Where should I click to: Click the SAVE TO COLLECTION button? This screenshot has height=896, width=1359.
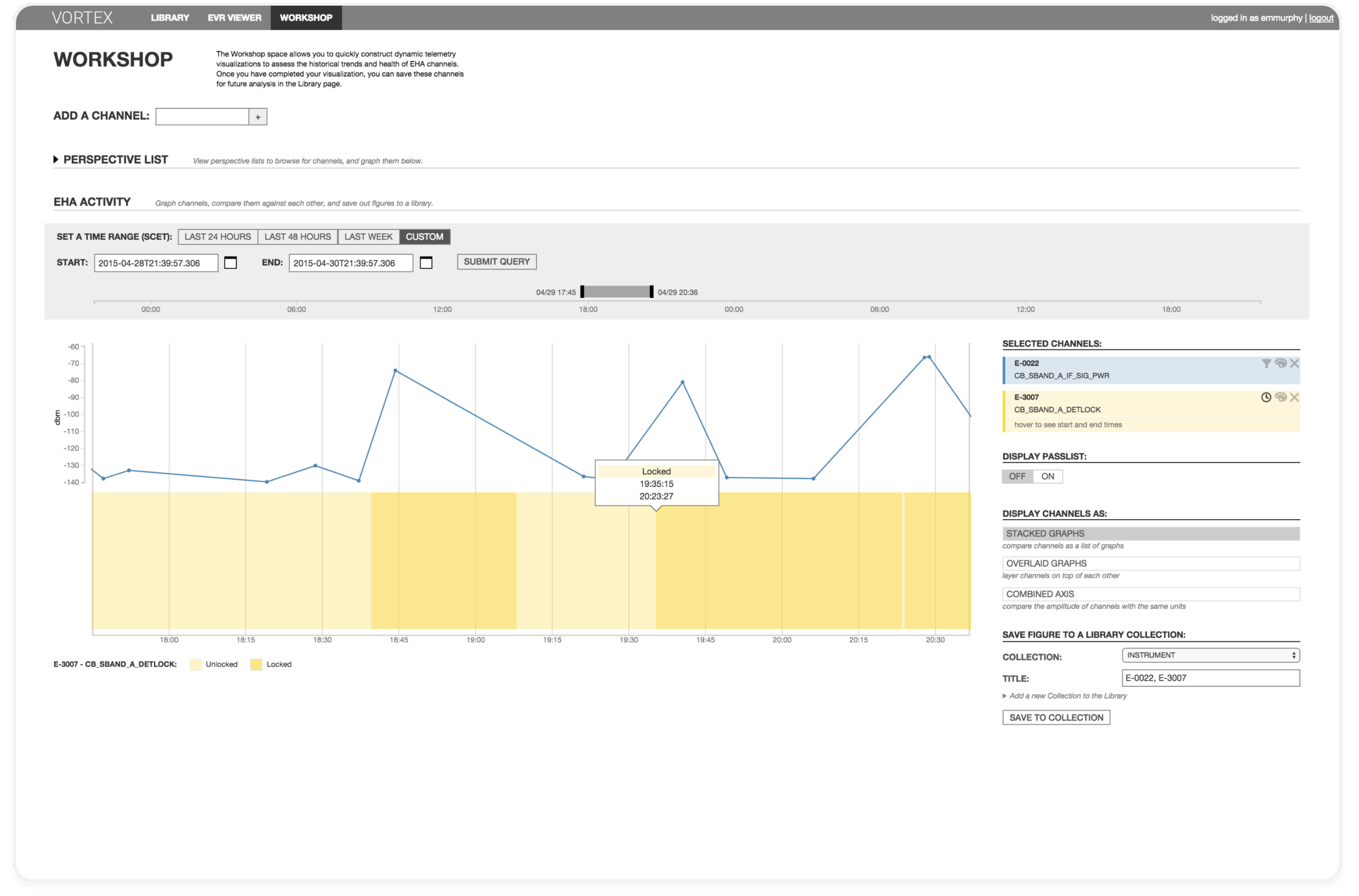(1056, 717)
